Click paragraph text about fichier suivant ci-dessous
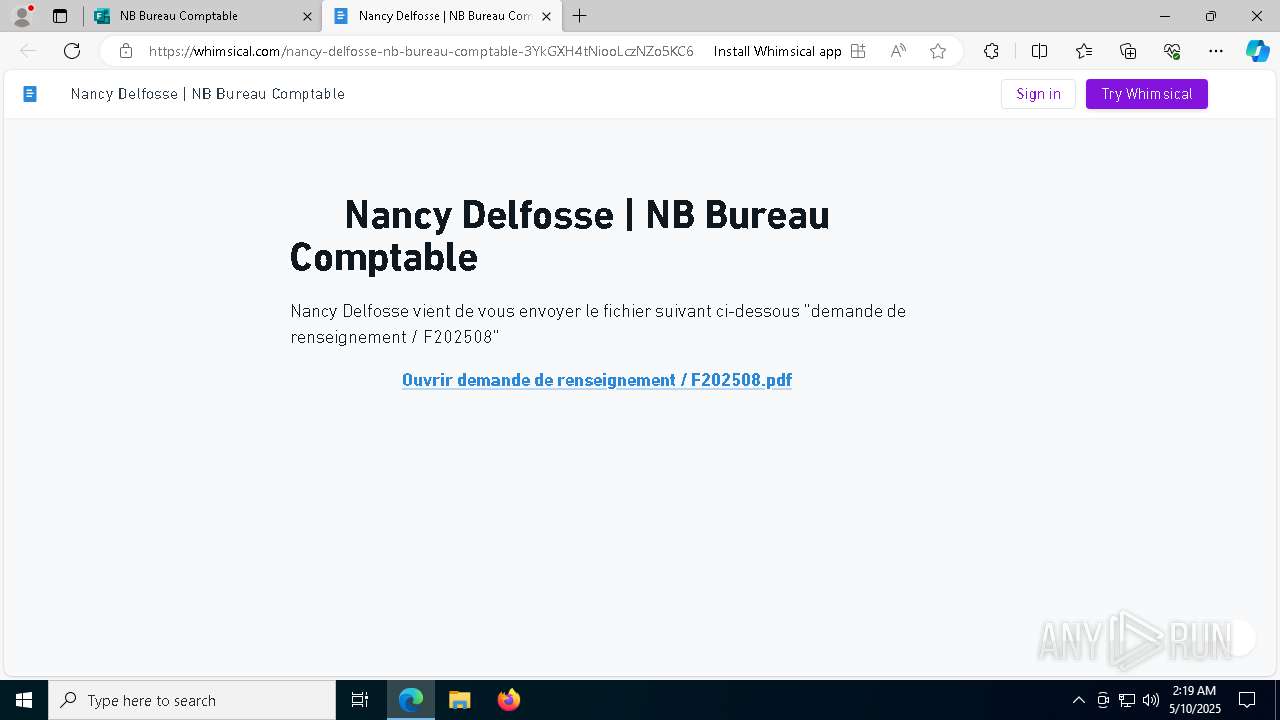 point(598,324)
